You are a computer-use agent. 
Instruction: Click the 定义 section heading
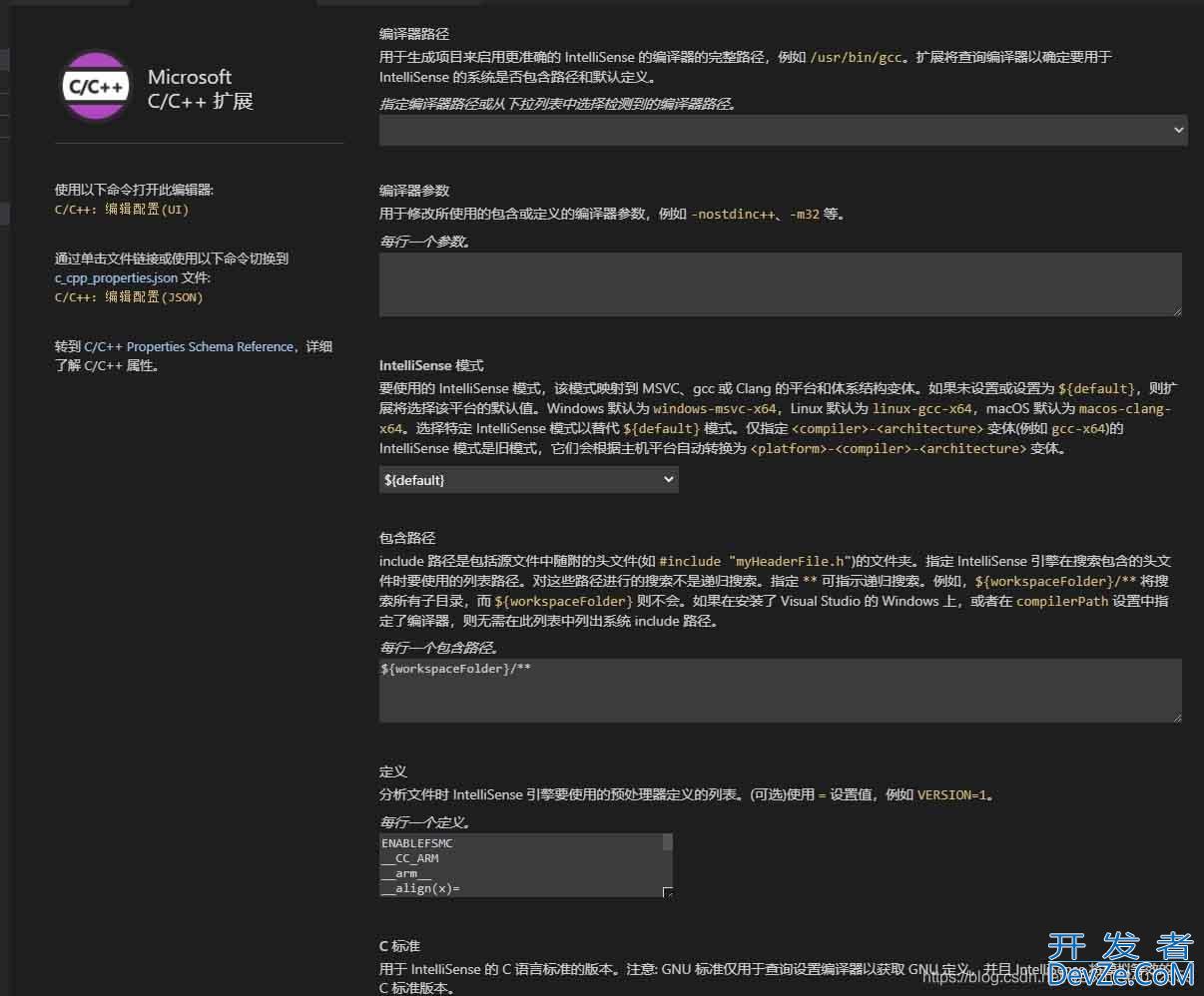393,771
